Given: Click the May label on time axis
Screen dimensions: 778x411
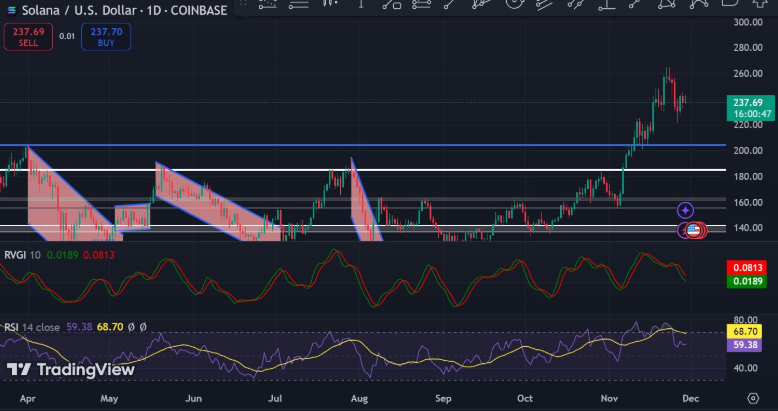Looking at the screenshot, I should pos(109,399).
